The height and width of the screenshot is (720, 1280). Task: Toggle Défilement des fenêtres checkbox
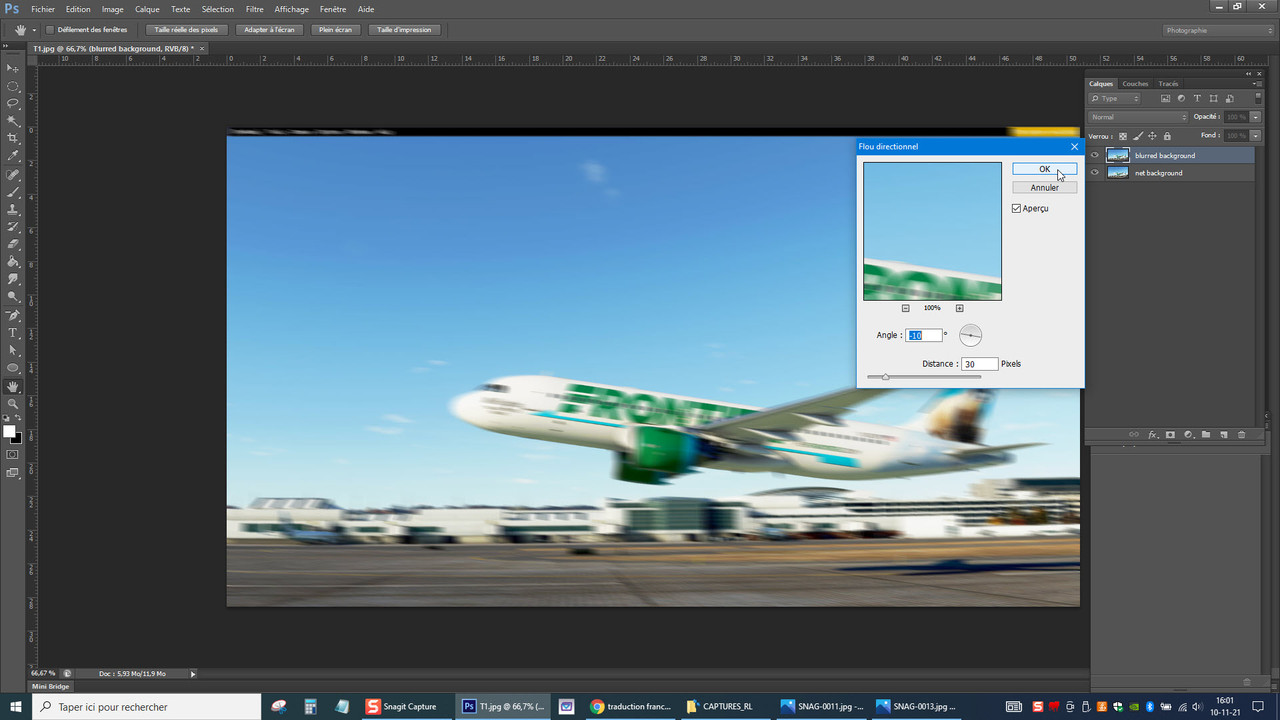pos(50,30)
